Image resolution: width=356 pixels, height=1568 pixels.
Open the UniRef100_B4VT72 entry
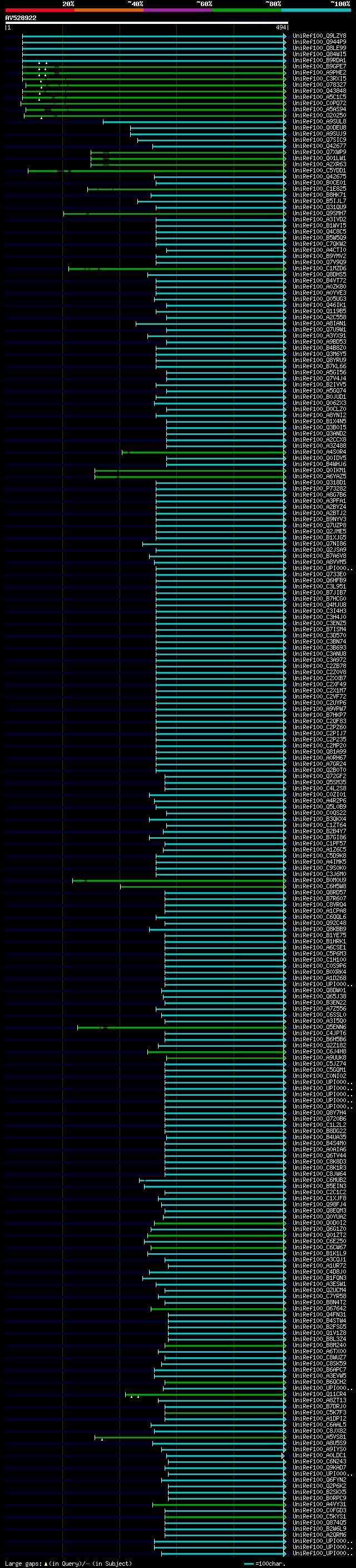(x=319, y=280)
